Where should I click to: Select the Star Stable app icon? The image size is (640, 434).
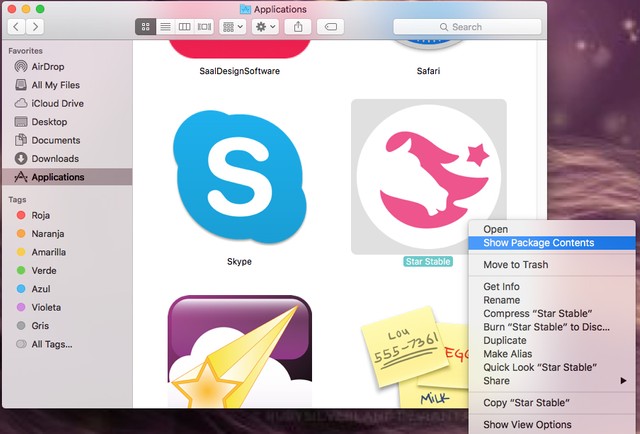pos(429,176)
